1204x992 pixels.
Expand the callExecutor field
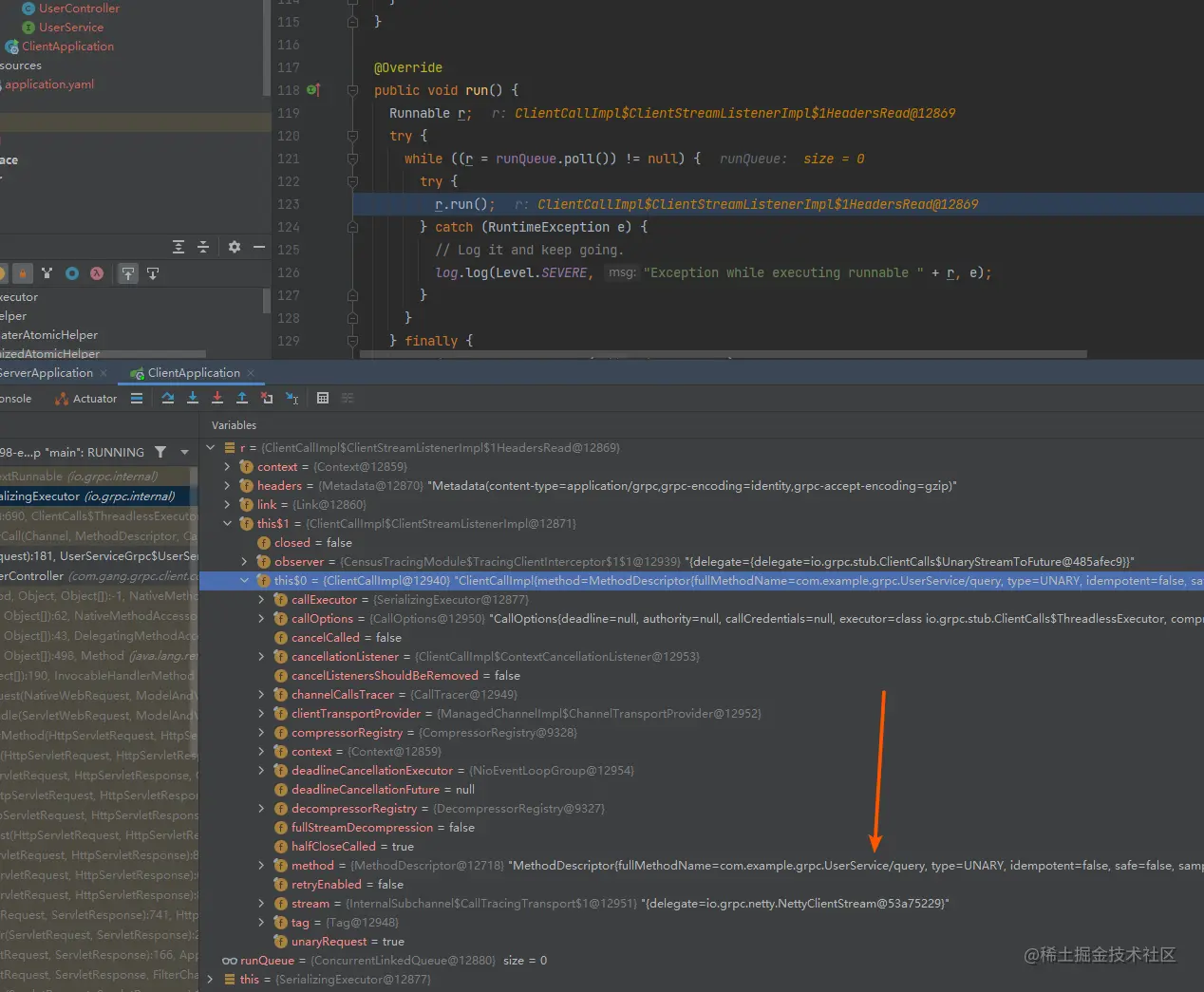[x=261, y=600]
